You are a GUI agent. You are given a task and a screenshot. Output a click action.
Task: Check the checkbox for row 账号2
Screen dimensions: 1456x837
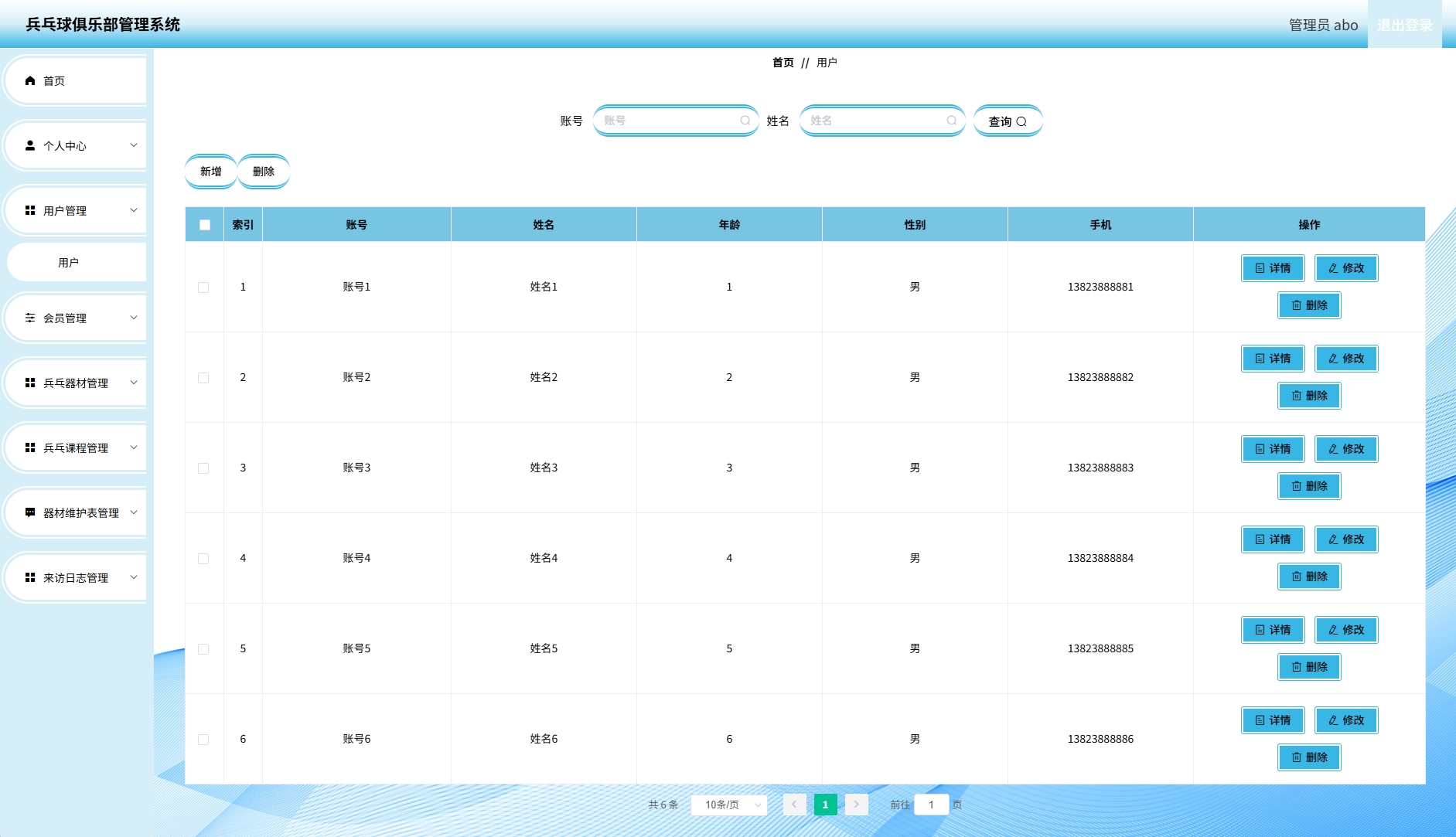point(203,378)
